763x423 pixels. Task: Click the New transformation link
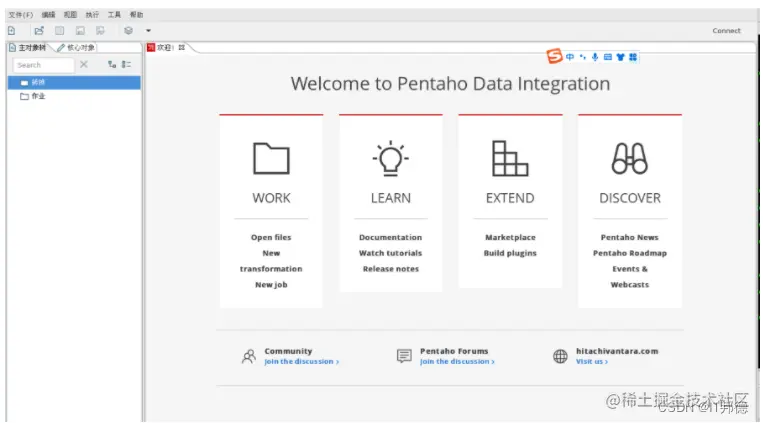point(271,261)
